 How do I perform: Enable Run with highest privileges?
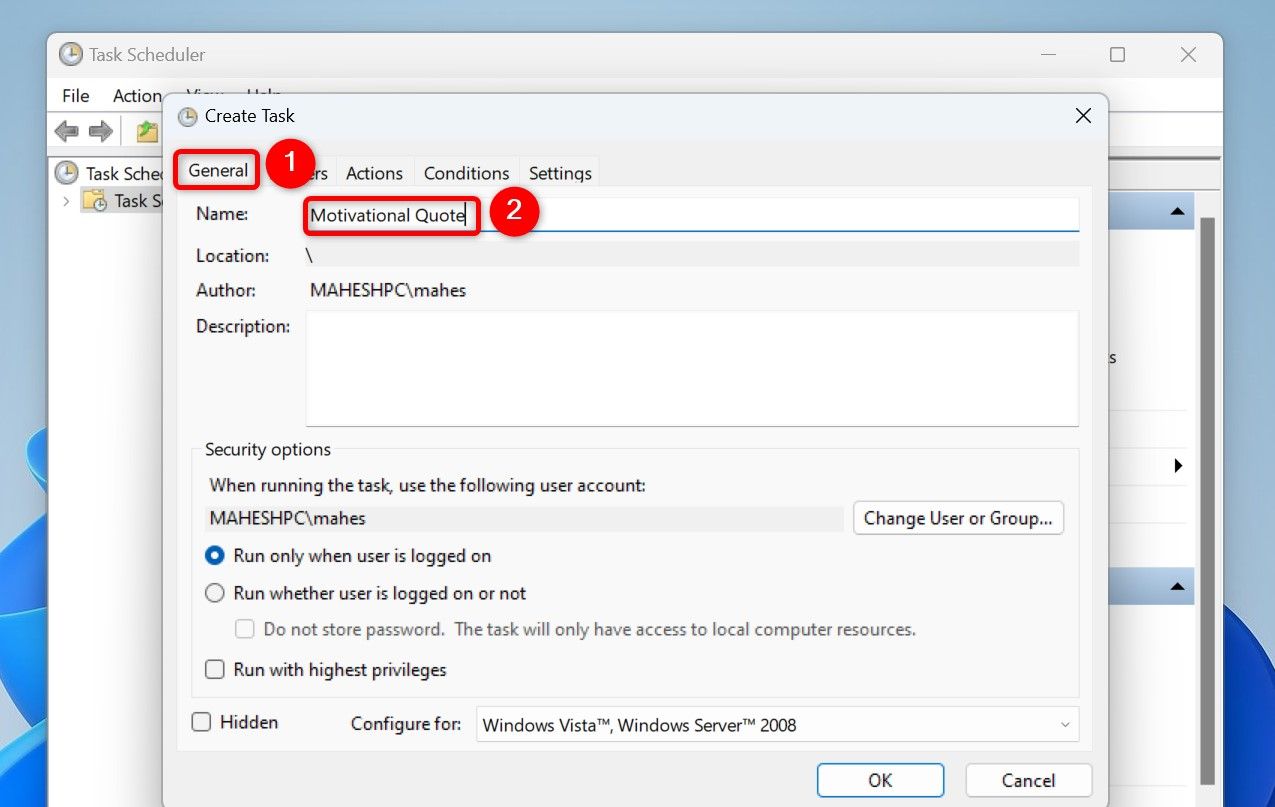pos(214,670)
